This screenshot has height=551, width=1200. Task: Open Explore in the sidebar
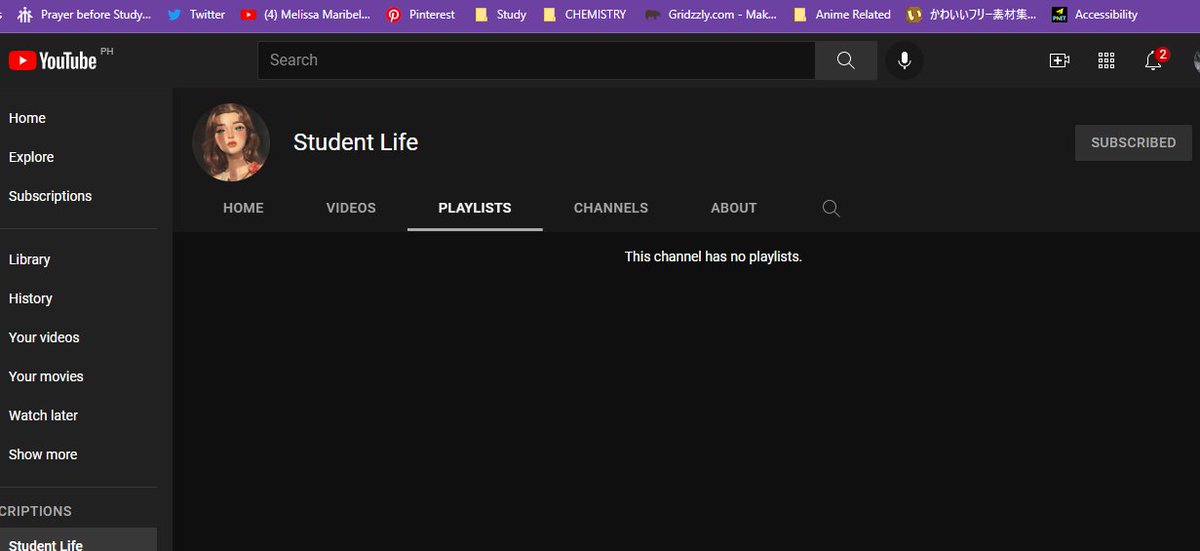[31, 157]
